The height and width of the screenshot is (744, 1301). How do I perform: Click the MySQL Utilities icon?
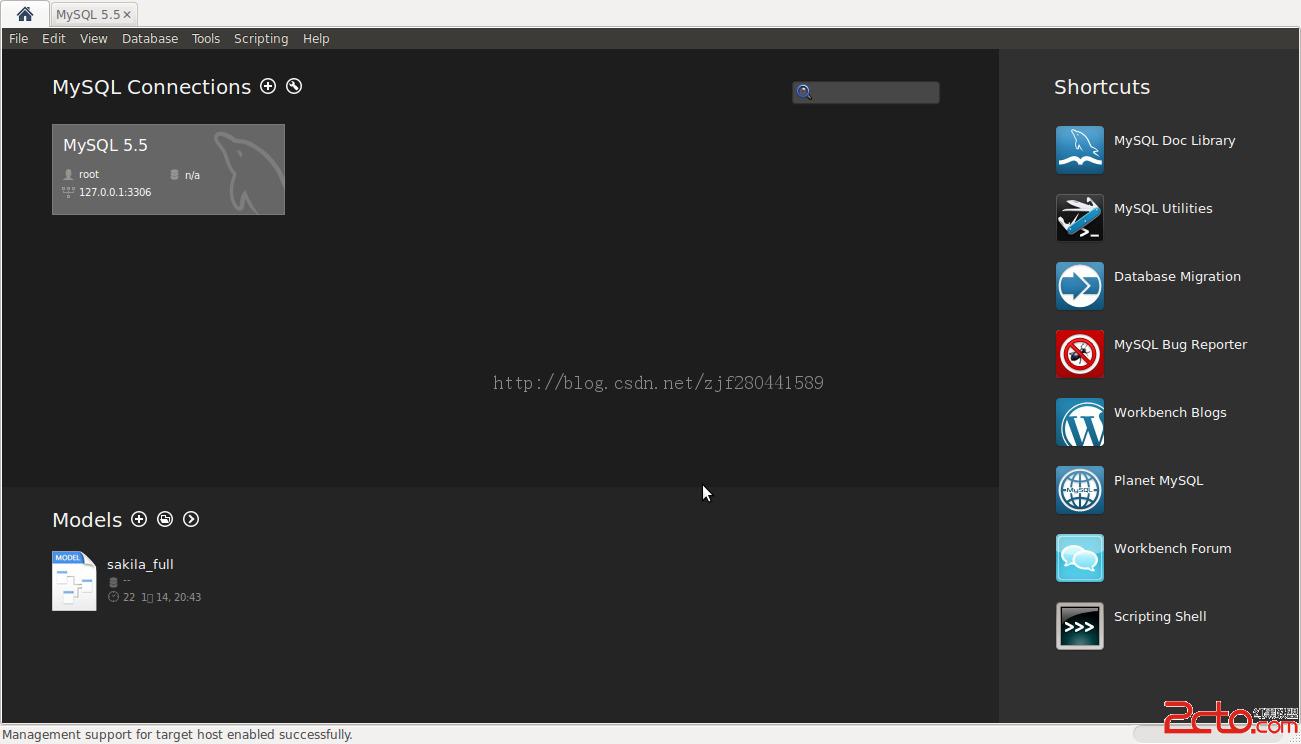click(x=1080, y=218)
